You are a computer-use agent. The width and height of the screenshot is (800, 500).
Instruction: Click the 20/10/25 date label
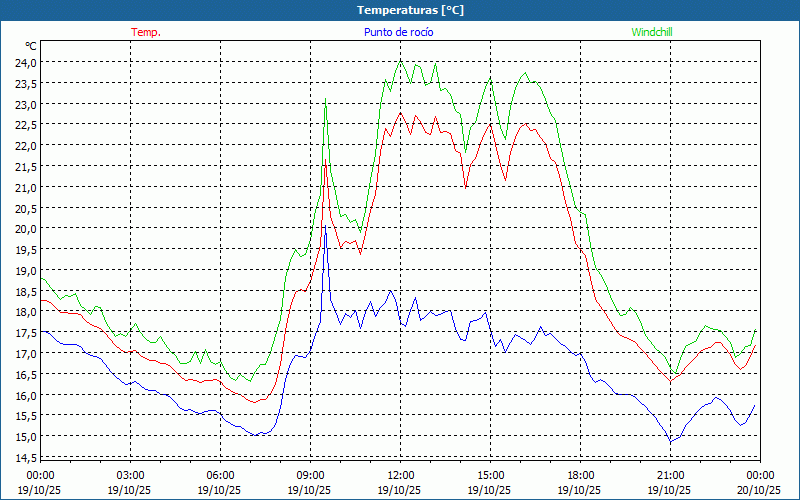[759, 490]
